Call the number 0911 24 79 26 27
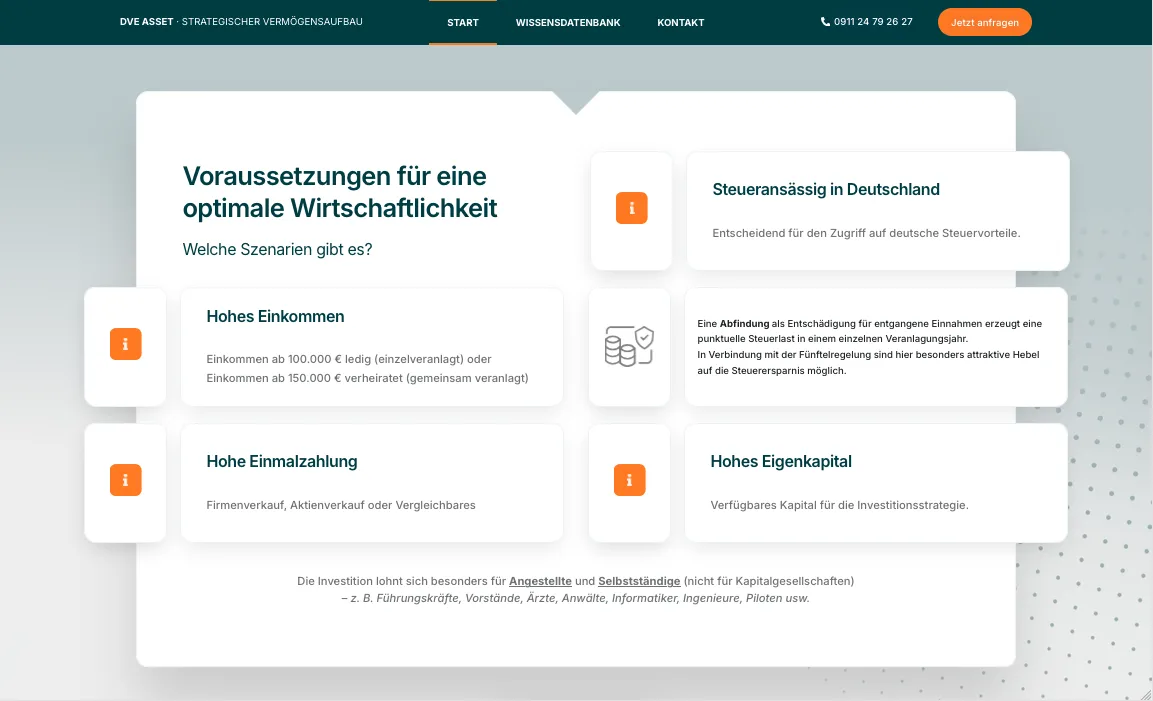This screenshot has height=701, width=1153. pyautogui.click(x=873, y=22)
